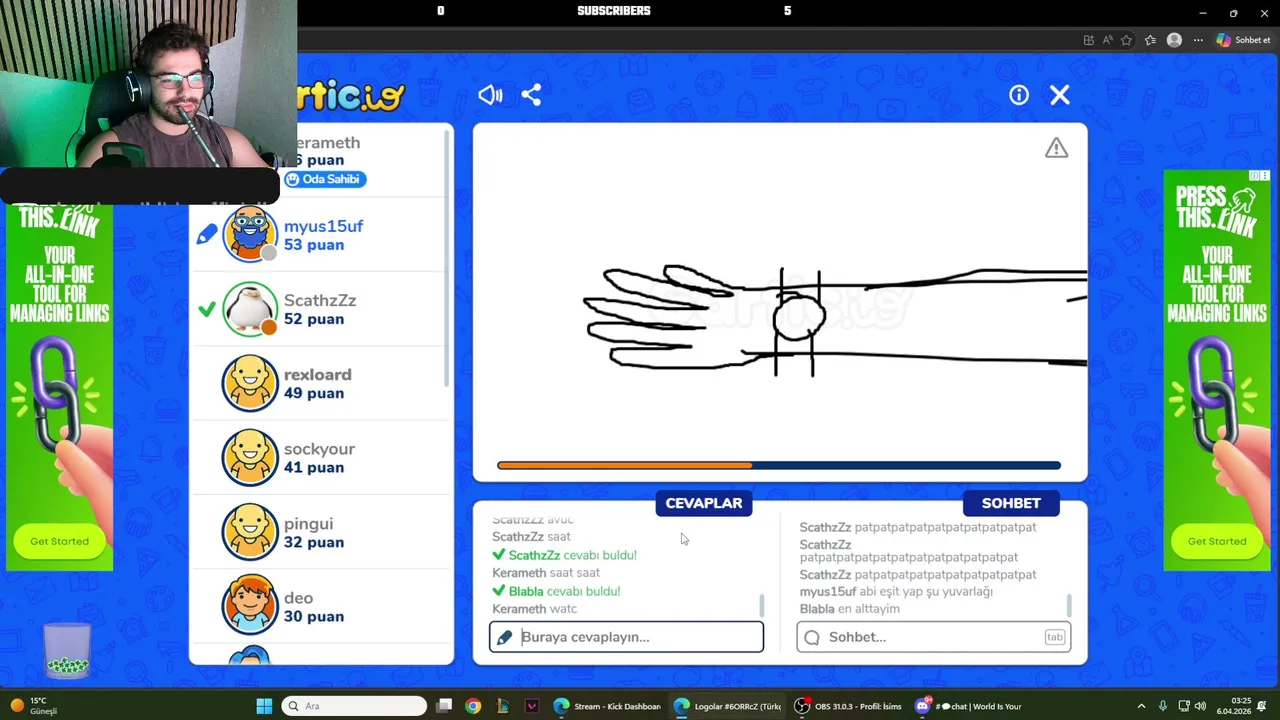Image resolution: width=1280 pixels, height=720 pixels.
Task: Open Task View in taskbar
Action: pos(445,706)
